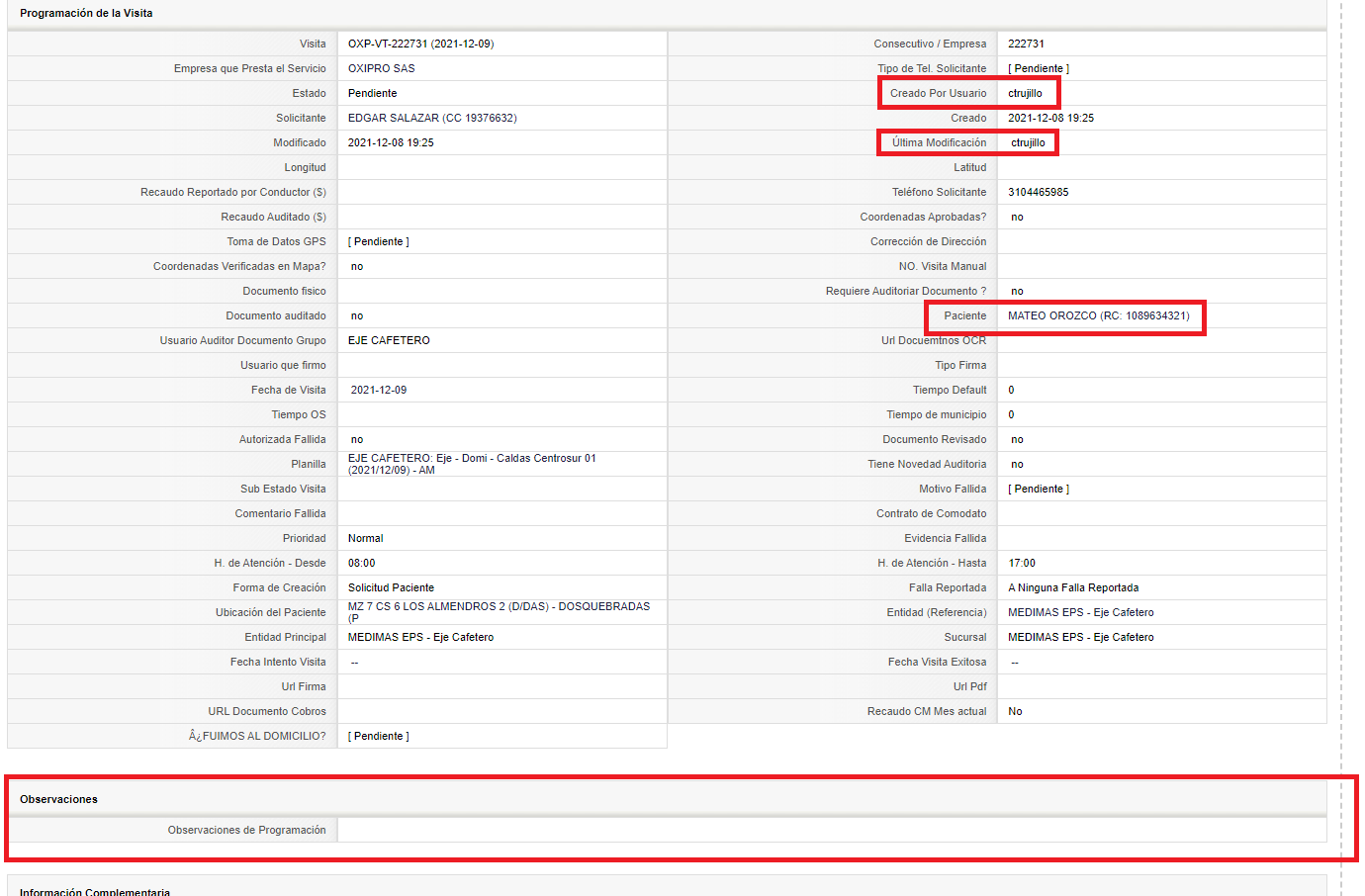This screenshot has width=1365, height=896.
Task: Click the Recaudo Reportado por Conductor ($) label
Action: pos(233,192)
